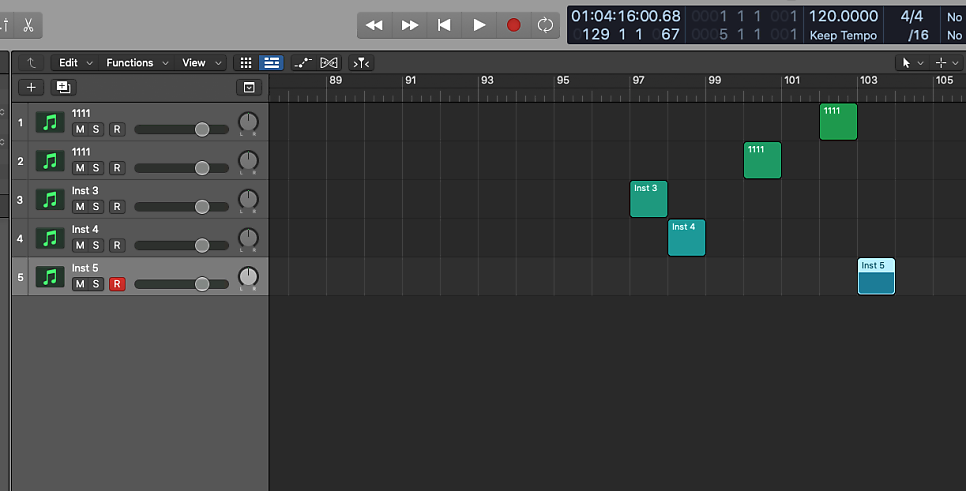
Task: Mute the Inst 5 track
Action: click(x=79, y=284)
